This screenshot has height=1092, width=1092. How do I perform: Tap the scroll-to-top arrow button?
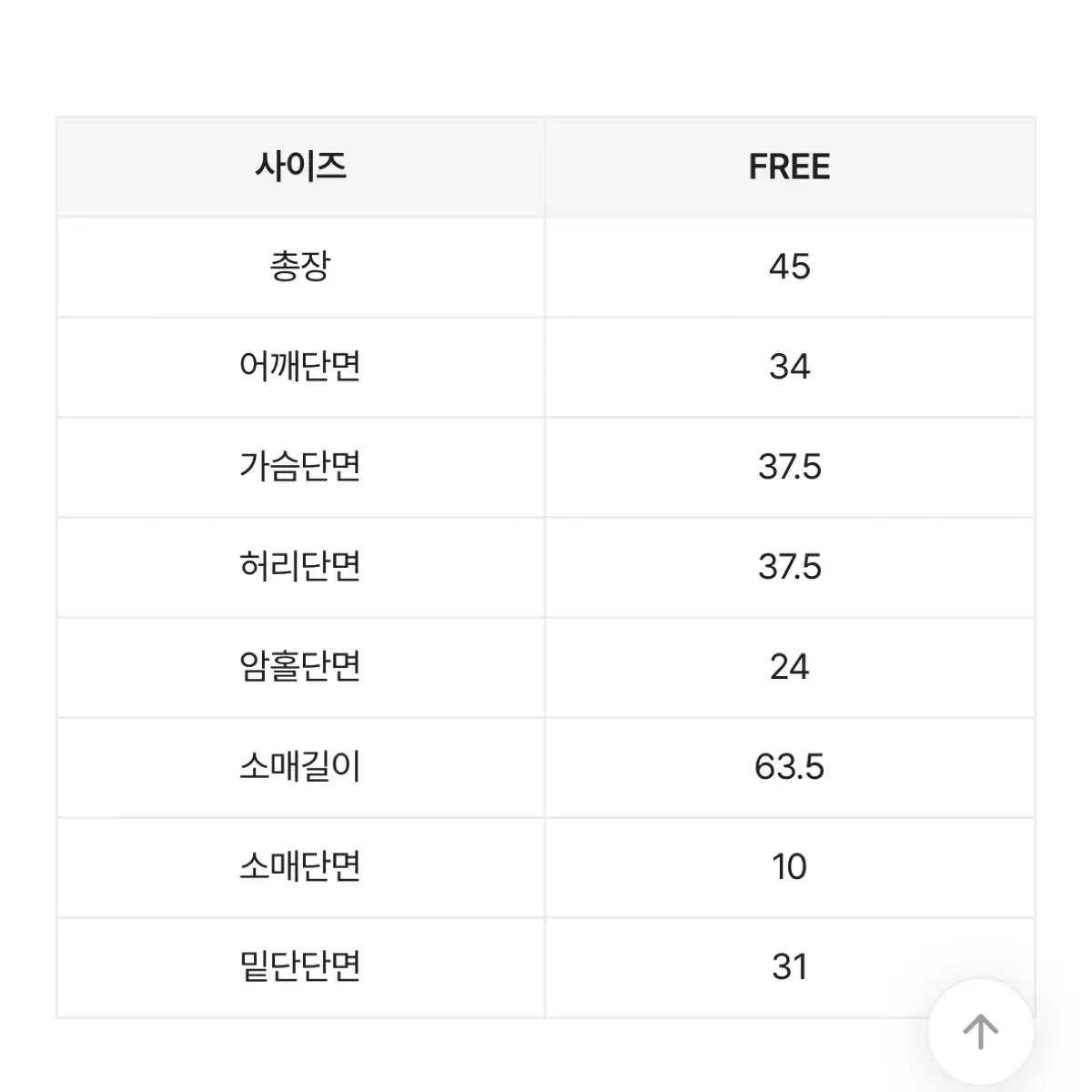980,1032
